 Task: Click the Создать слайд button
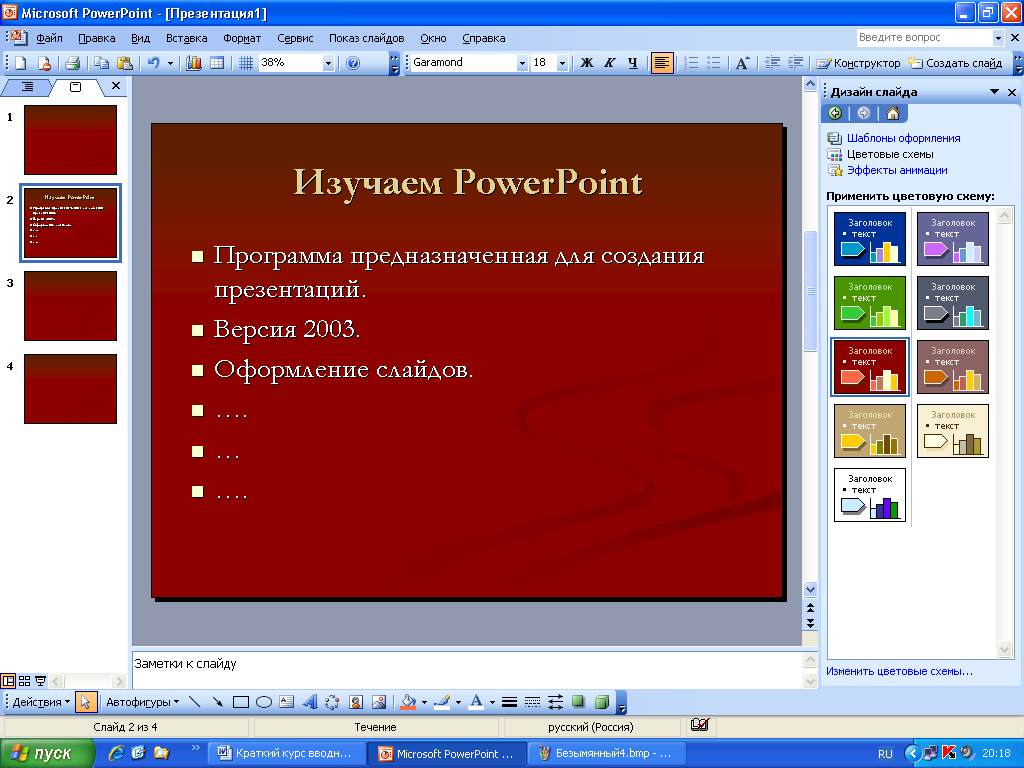click(x=956, y=63)
